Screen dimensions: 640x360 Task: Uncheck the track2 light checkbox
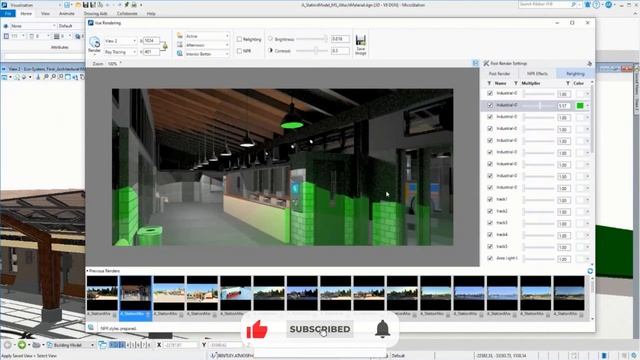pyautogui.click(x=490, y=211)
